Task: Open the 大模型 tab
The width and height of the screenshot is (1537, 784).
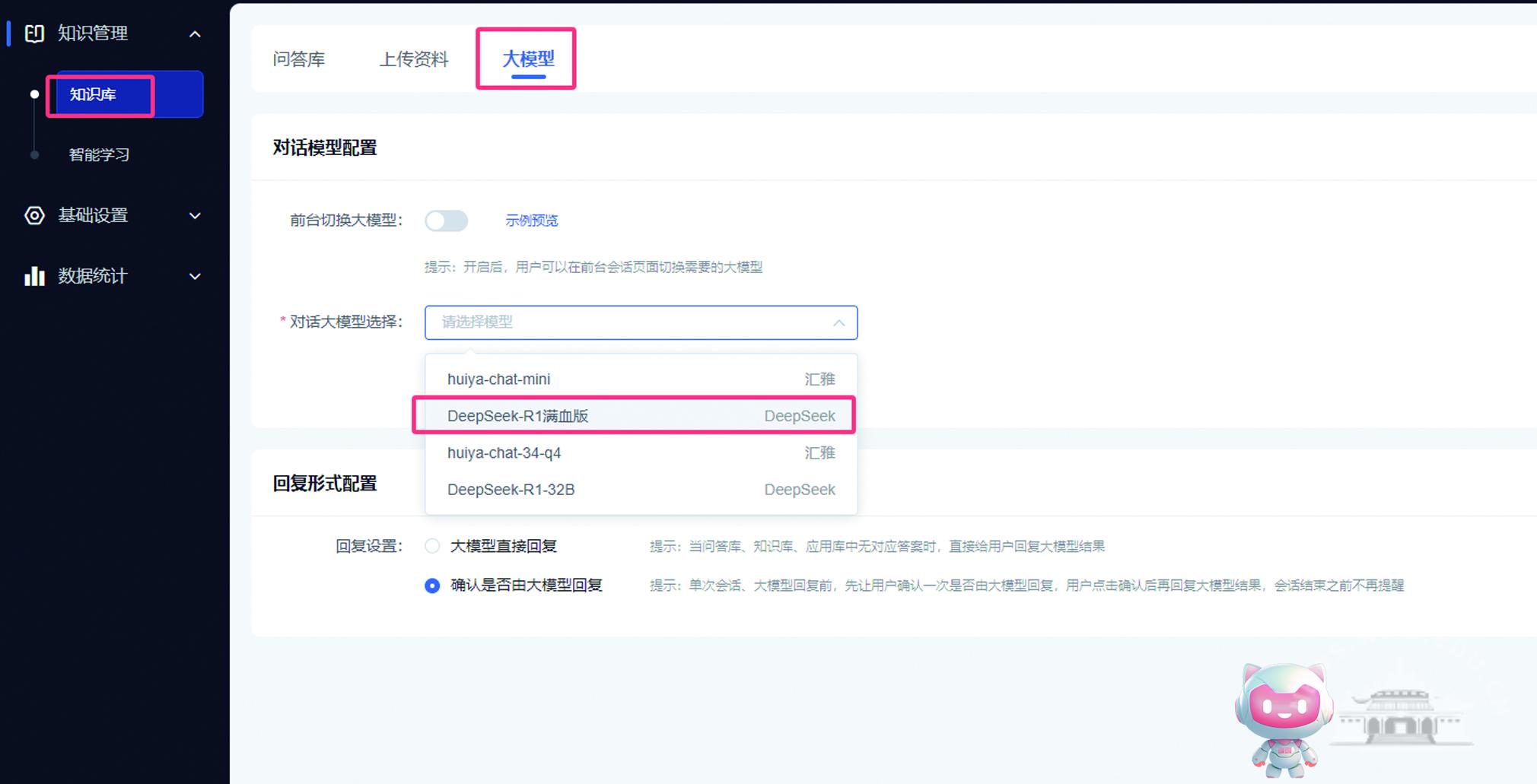Action: 528,59
